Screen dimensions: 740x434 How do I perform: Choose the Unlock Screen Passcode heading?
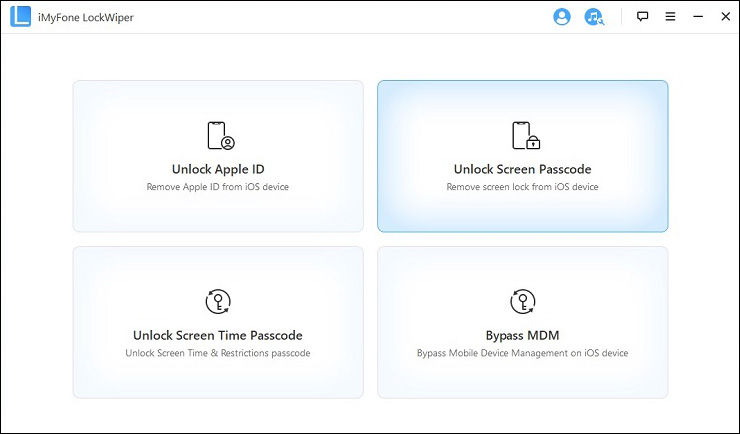(522, 169)
